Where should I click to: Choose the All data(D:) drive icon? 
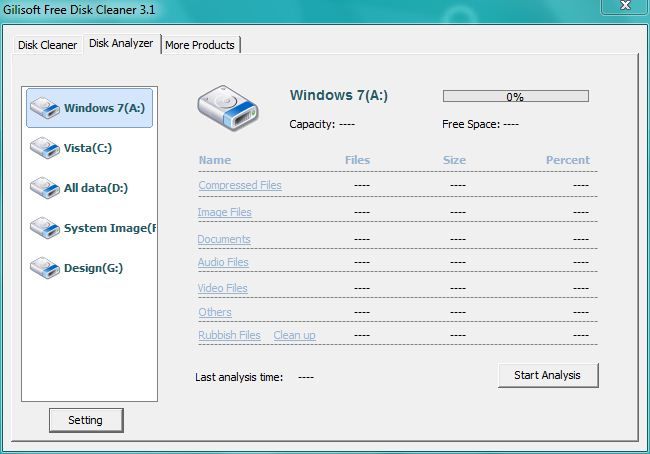pos(44,188)
